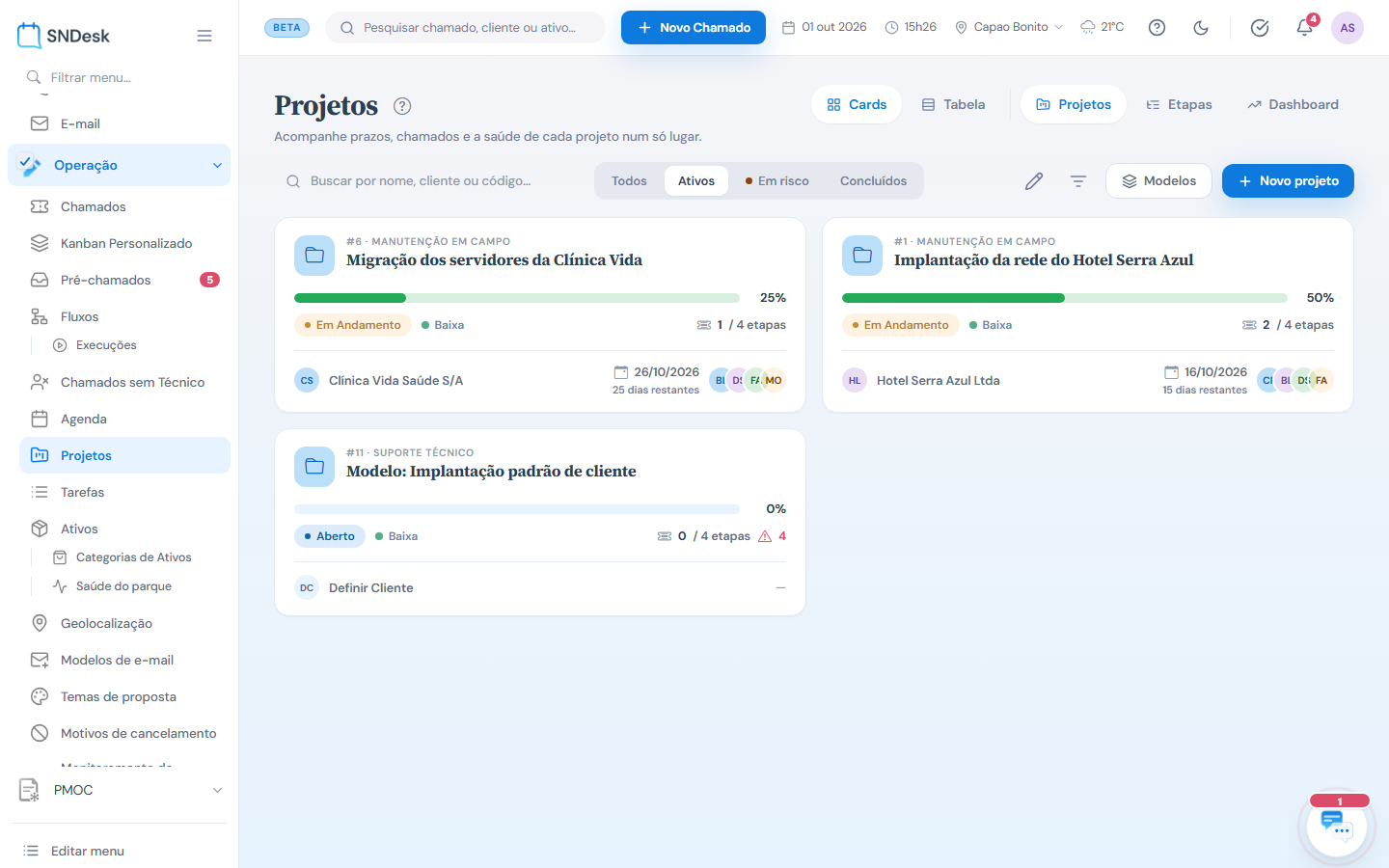Screen dimensions: 1389x868
Task: Focus Buscar por nome project search field
Action: pos(430,180)
